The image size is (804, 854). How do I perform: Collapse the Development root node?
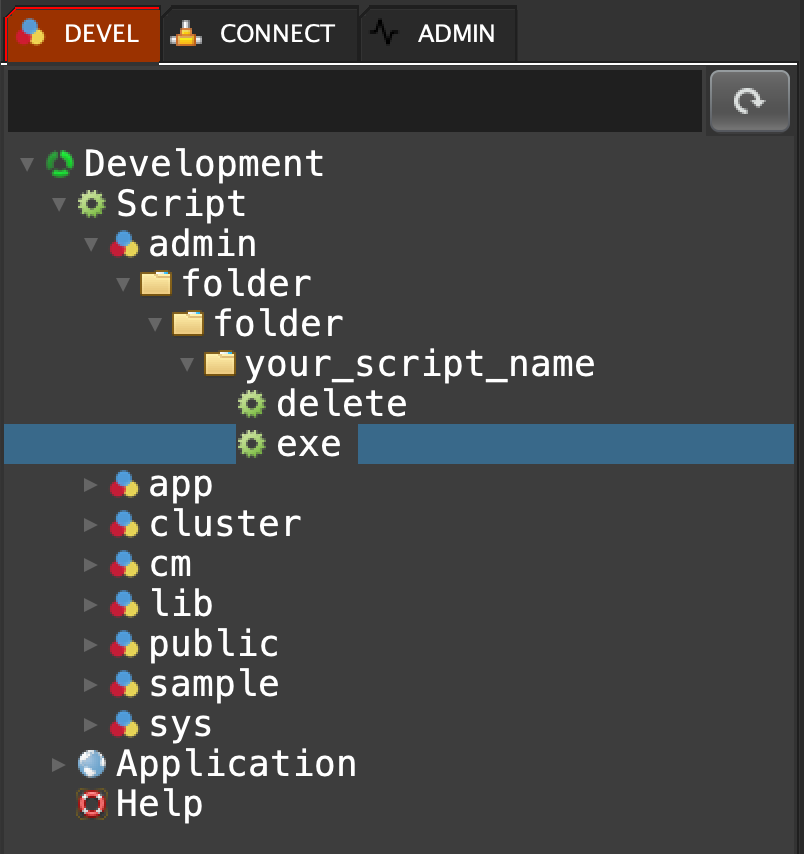[27, 164]
